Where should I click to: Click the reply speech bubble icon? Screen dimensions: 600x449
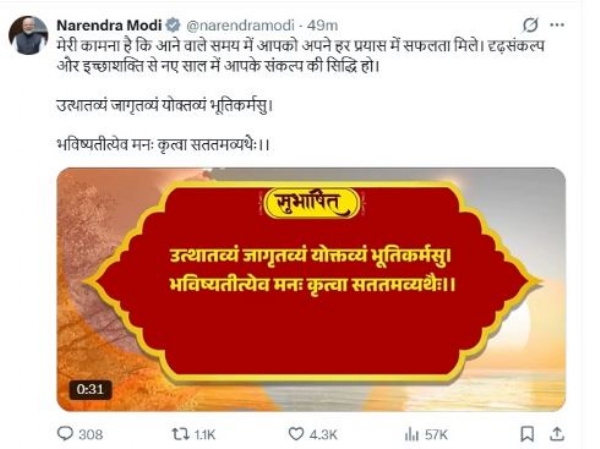[x=65, y=434]
